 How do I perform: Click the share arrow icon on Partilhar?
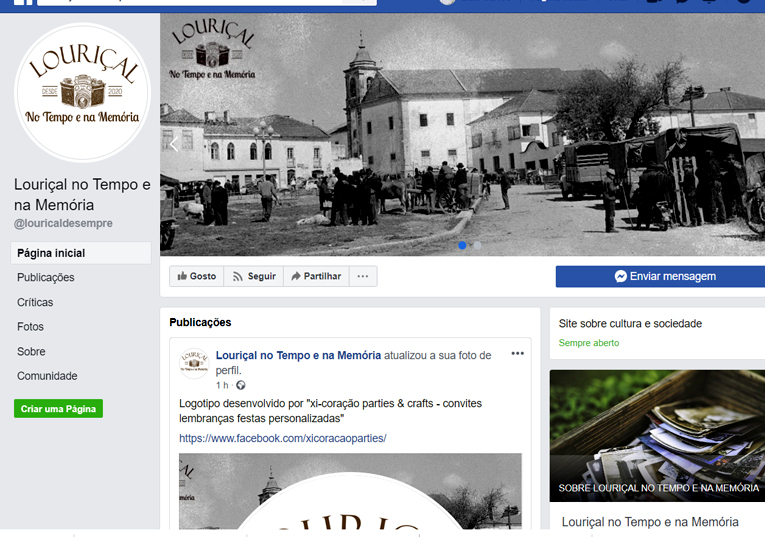(296, 276)
